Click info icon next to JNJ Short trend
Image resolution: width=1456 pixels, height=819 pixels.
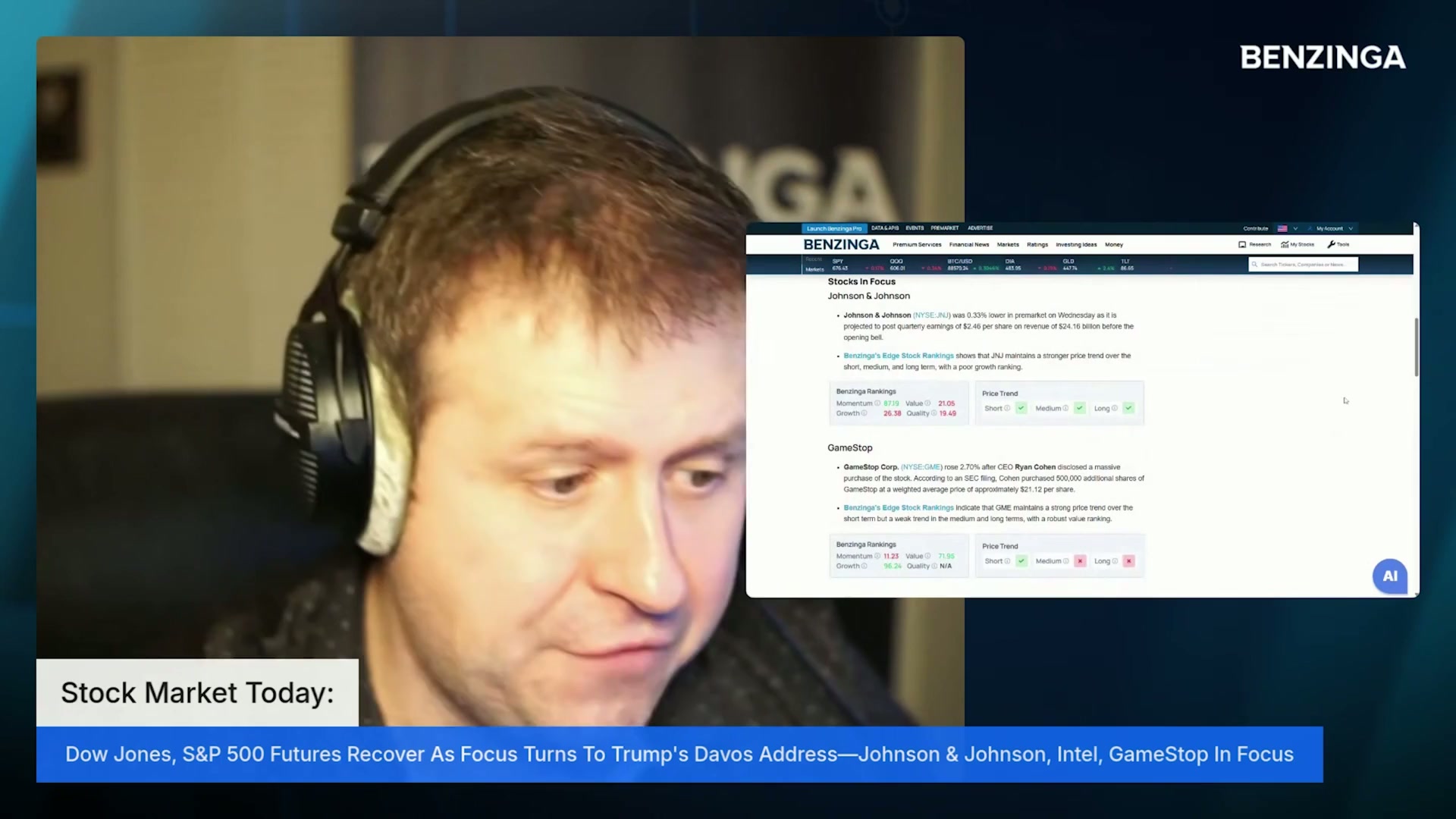click(1007, 409)
